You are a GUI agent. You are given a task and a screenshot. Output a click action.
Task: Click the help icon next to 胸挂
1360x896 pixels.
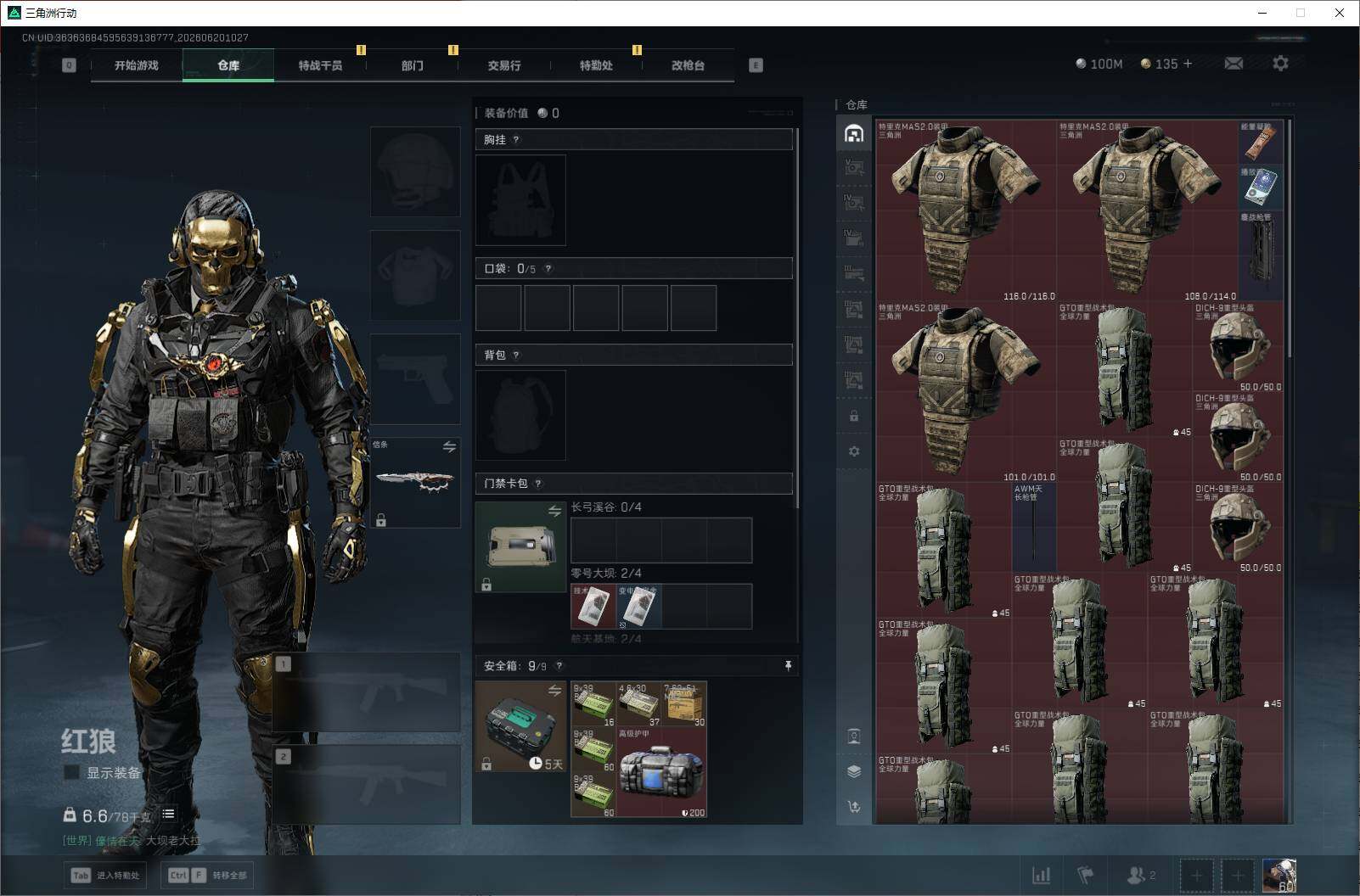click(516, 140)
